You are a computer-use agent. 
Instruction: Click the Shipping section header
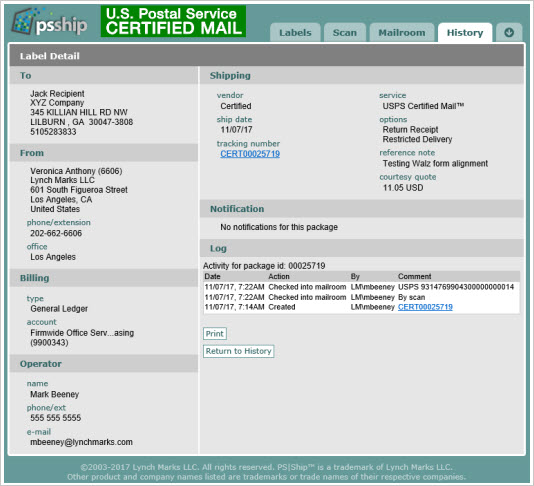(362, 76)
